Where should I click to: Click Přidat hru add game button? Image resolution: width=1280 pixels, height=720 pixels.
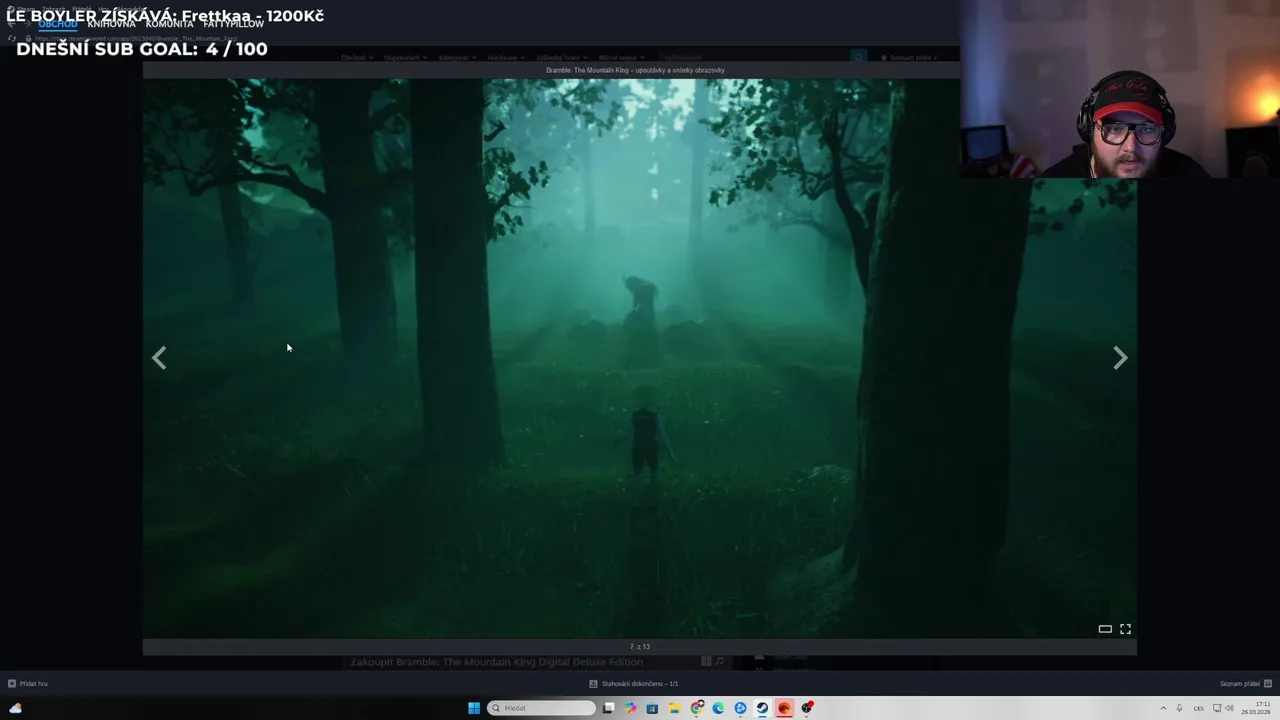pyautogui.click(x=28, y=684)
